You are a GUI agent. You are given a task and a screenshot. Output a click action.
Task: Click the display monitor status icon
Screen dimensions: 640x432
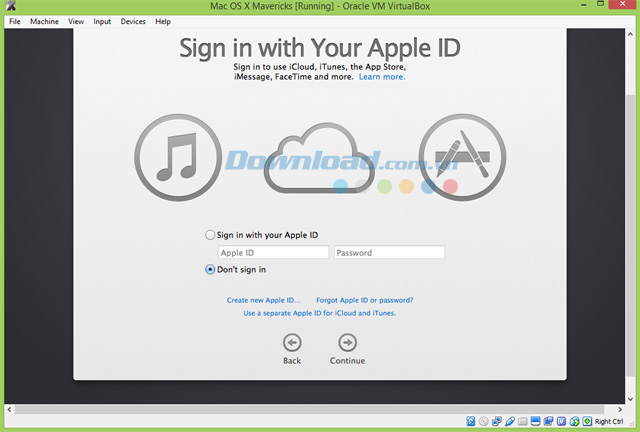coord(536,421)
